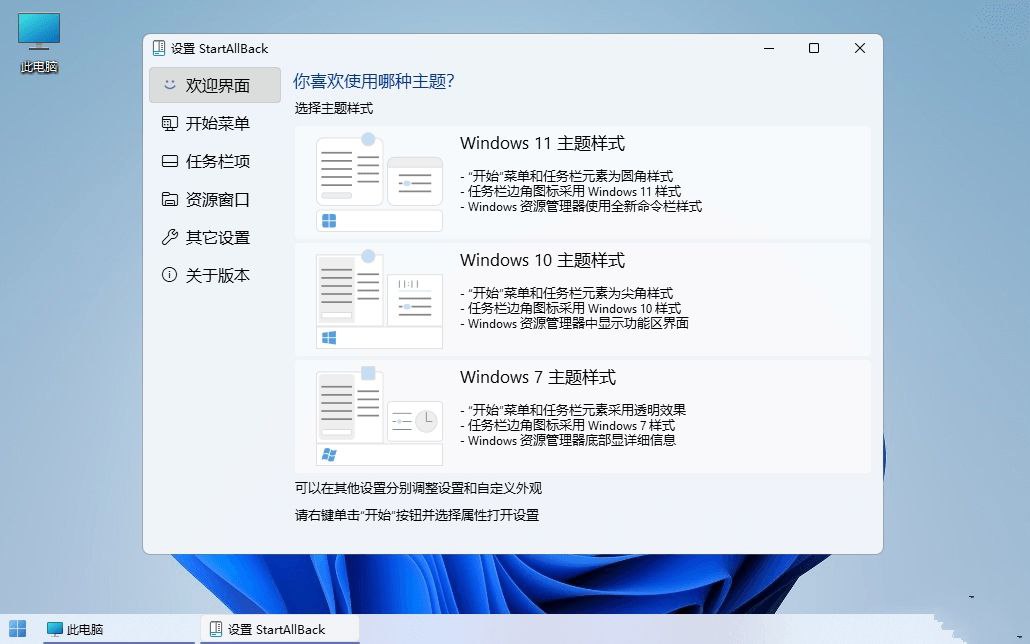The width and height of the screenshot is (1030, 644).
Task: Click the Windows 11 theme preview thumbnail
Action: [378, 178]
